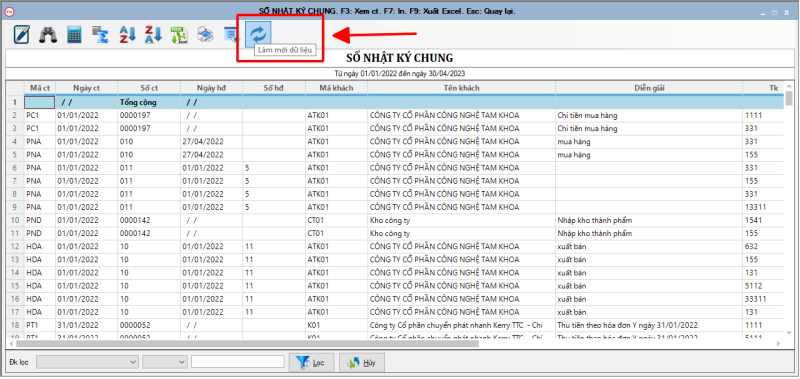The width and height of the screenshot is (800, 379).
Task: Click the horizontal scrollbar left arrow
Action: pyautogui.click(x=11, y=344)
